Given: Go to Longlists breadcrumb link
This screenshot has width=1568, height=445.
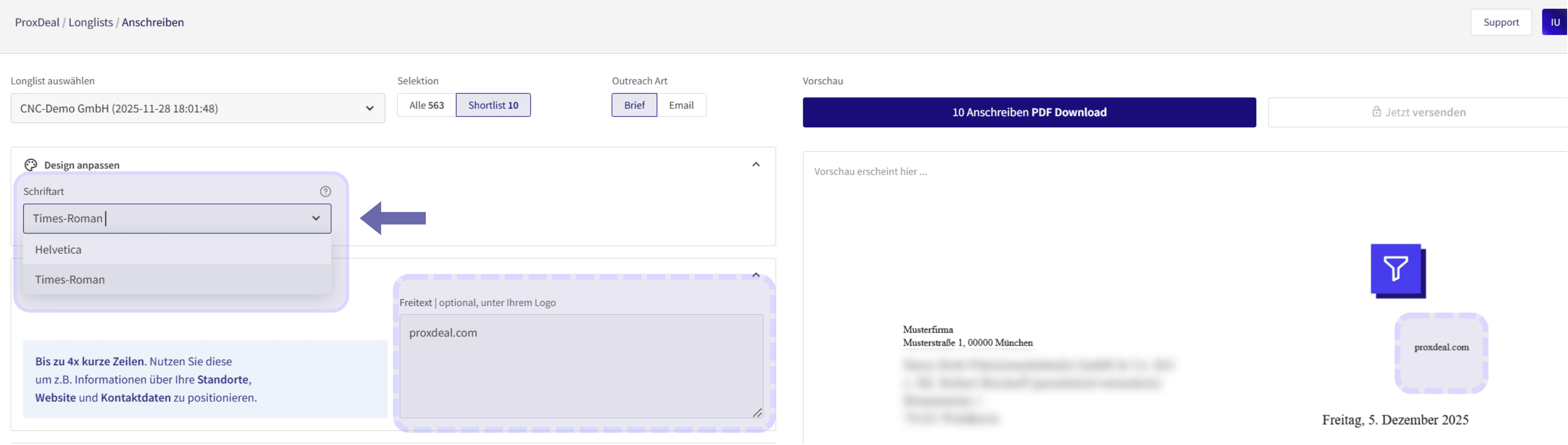Looking at the screenshot, I should click(91, 23).
